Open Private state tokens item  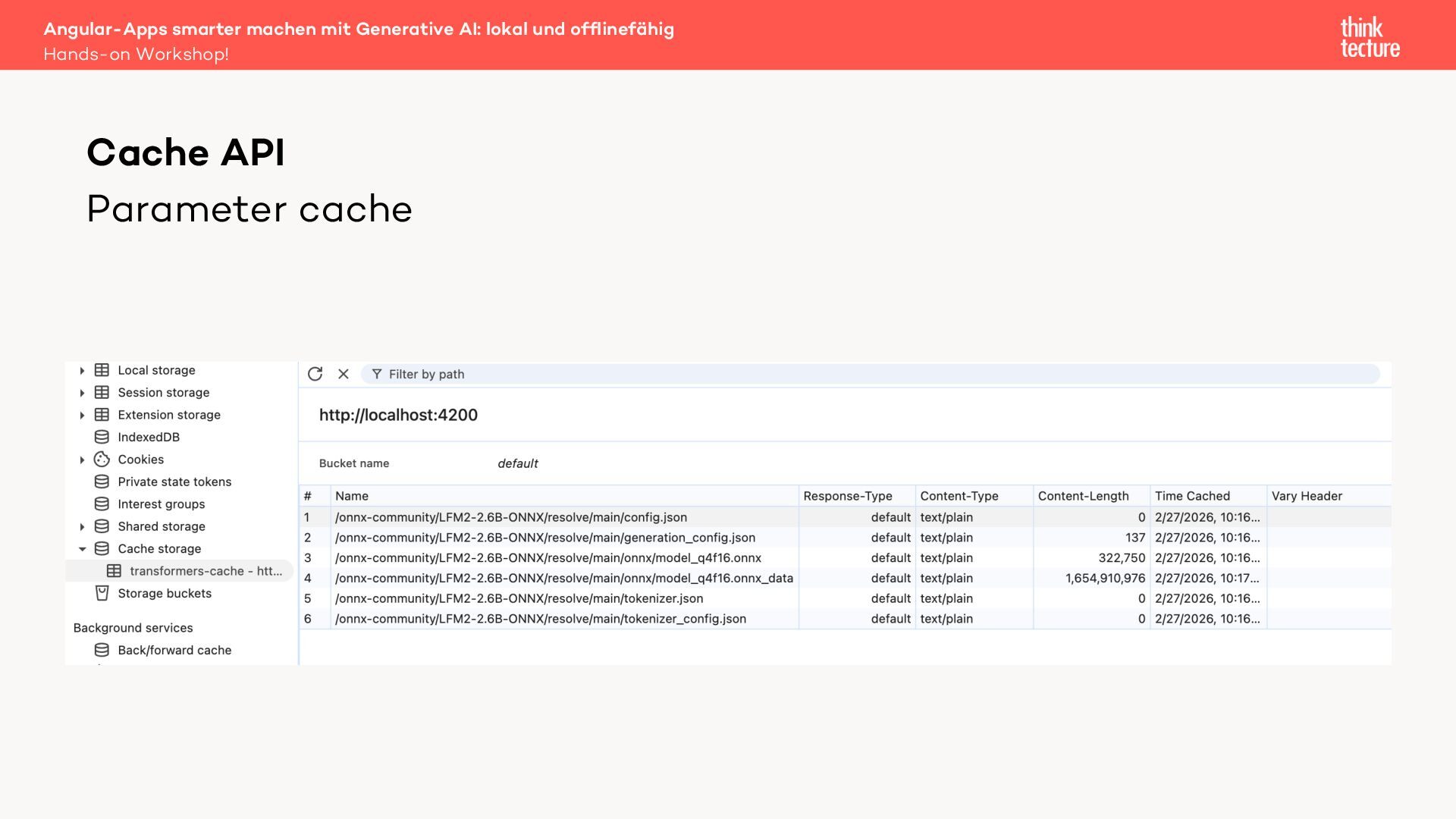tap(174, 482)
